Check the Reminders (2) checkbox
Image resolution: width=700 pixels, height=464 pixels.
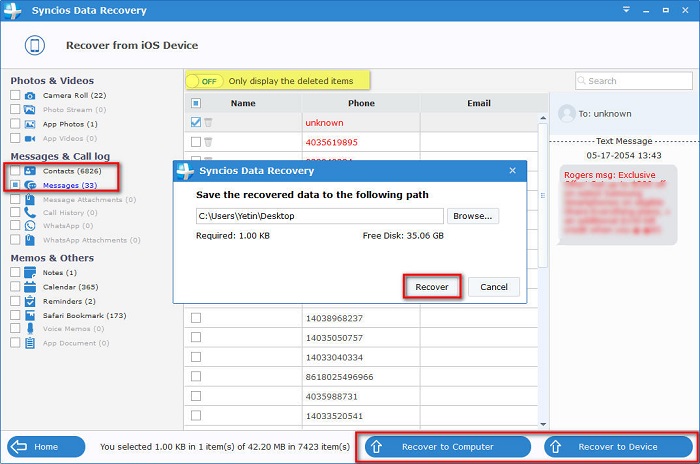point(15,301)
